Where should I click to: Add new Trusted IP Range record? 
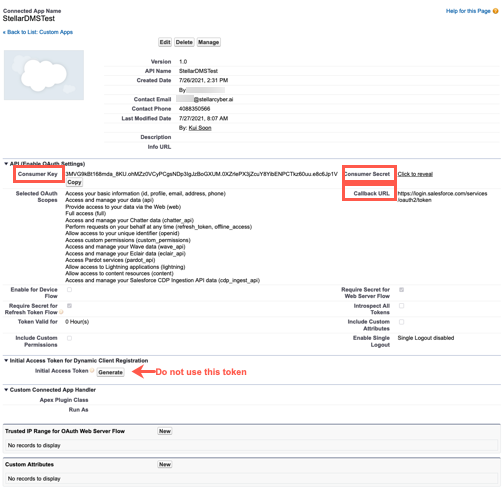pyautogui.click(x=165, y=431)
